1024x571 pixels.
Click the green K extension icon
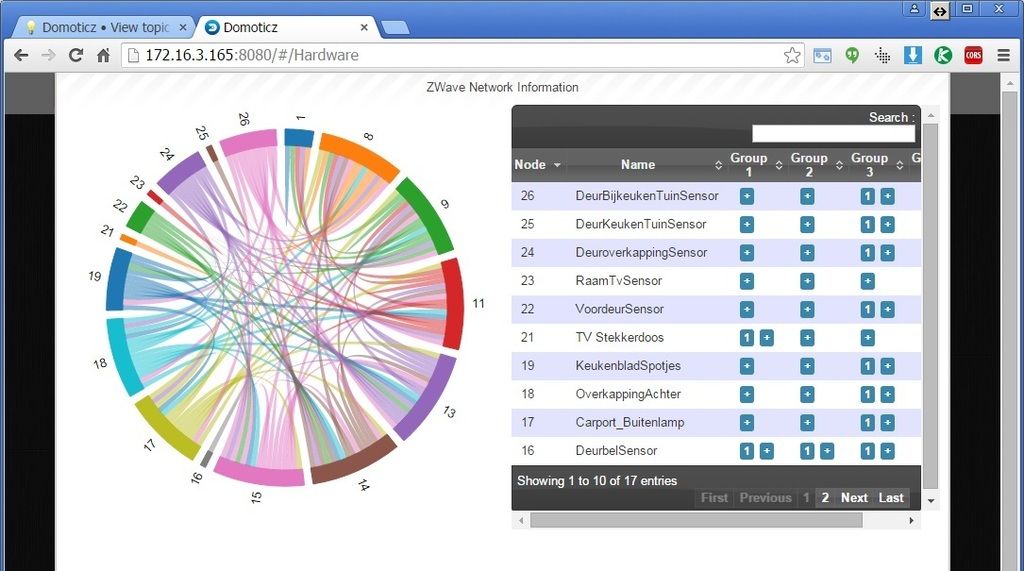coord(942,56)
